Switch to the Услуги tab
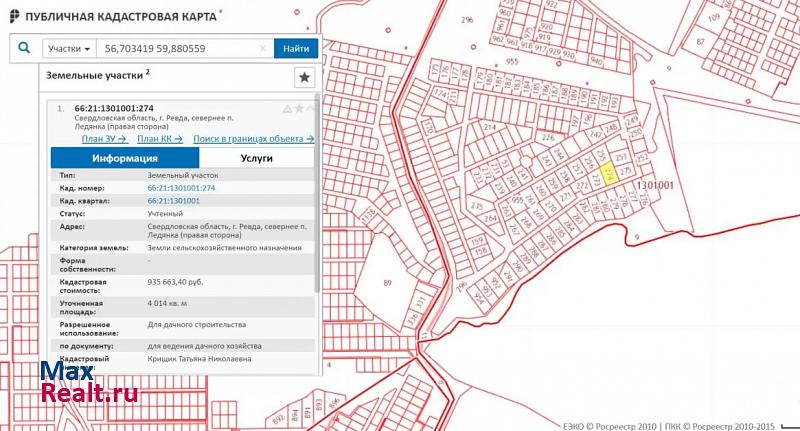The image size is (800, 431). 257,158
